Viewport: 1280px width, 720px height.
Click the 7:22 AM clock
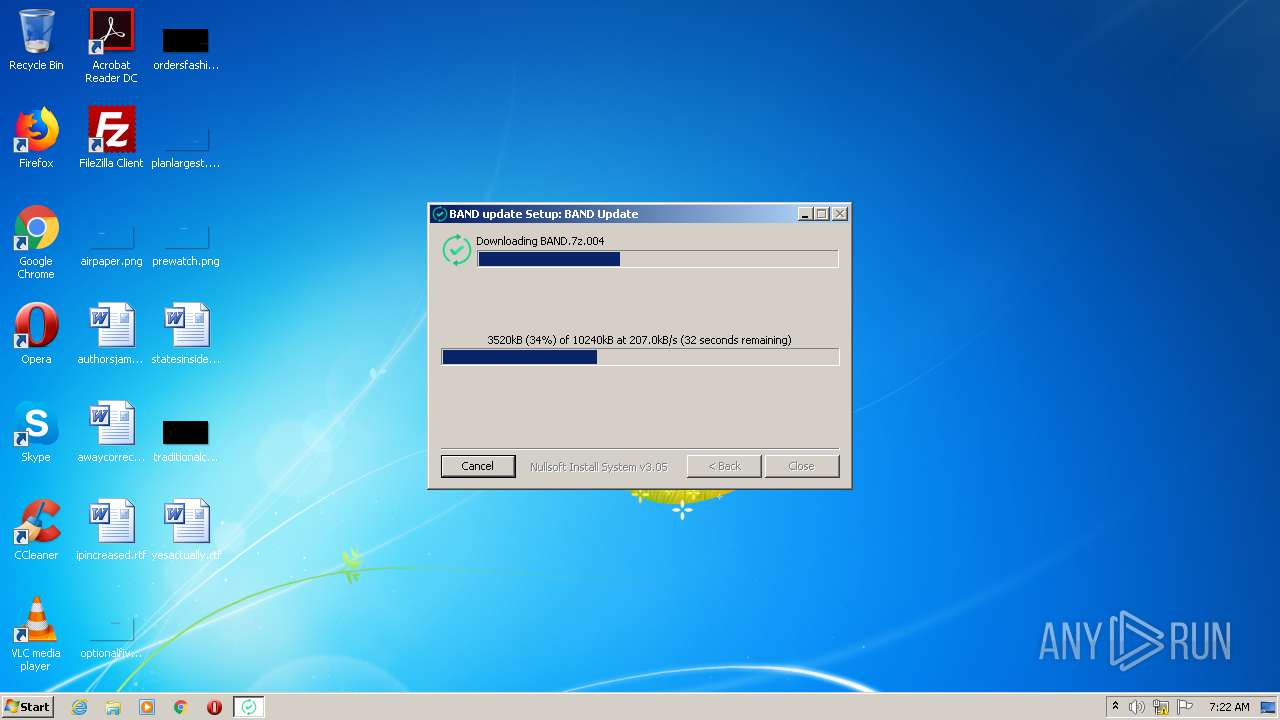point(1229,707)
